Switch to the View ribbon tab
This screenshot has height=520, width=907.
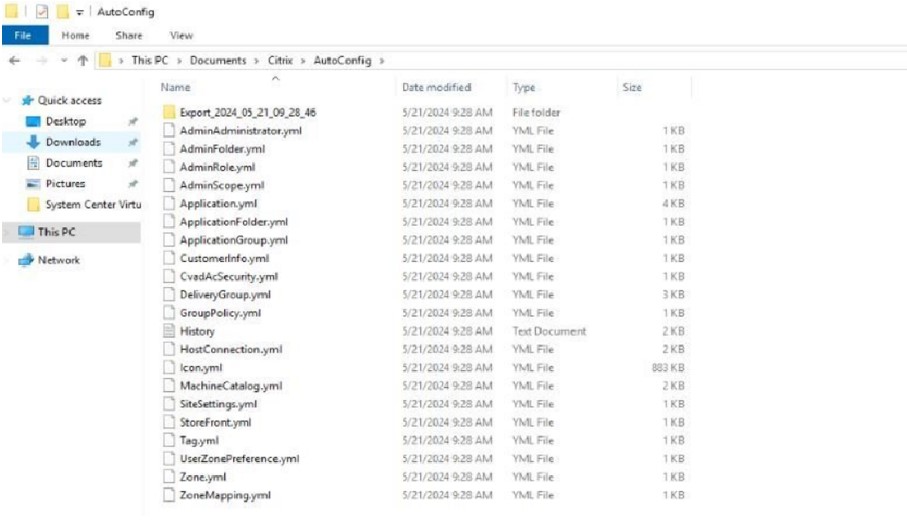pos(180,35)
